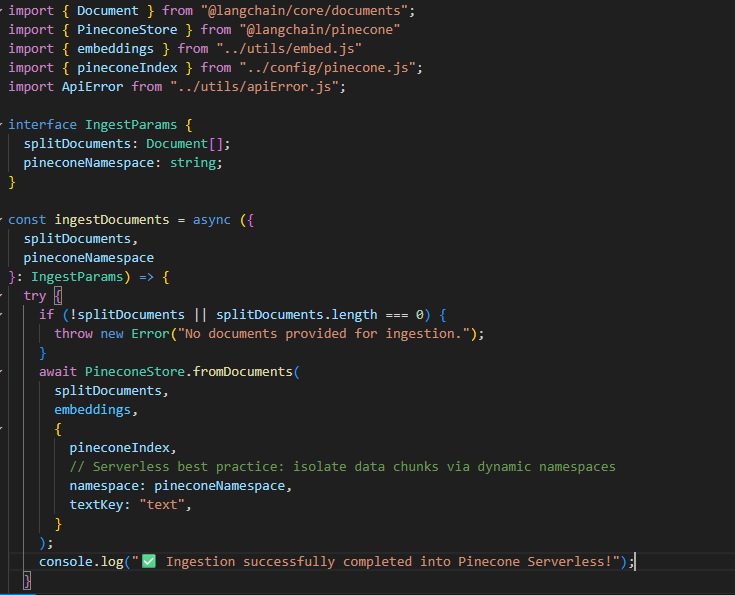The height and width of the screenshot is (595, 735).
Task: Click the log method name
Action: tap(112, 562)
